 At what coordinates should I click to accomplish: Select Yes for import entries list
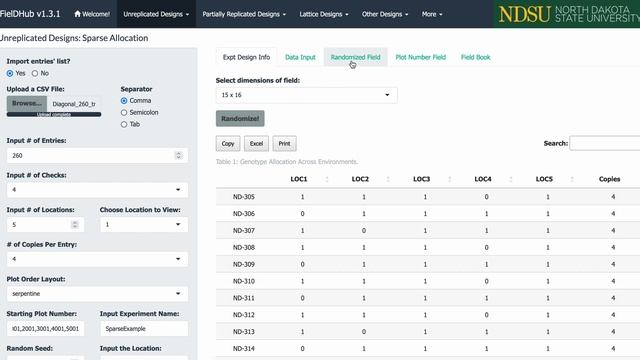(10, 73)
